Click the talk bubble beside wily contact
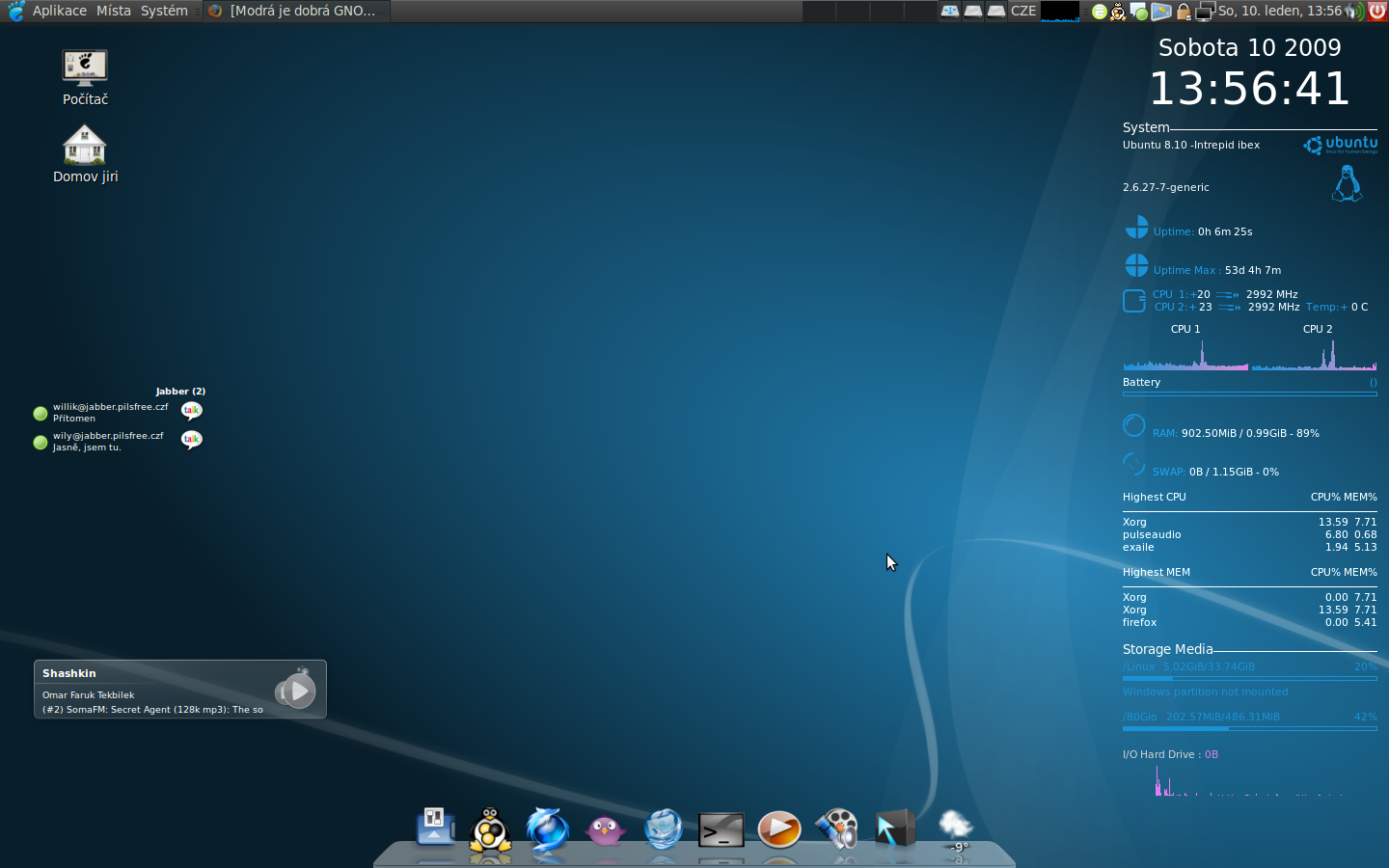This screenshot has width=1389, height=868. point(192,440)
